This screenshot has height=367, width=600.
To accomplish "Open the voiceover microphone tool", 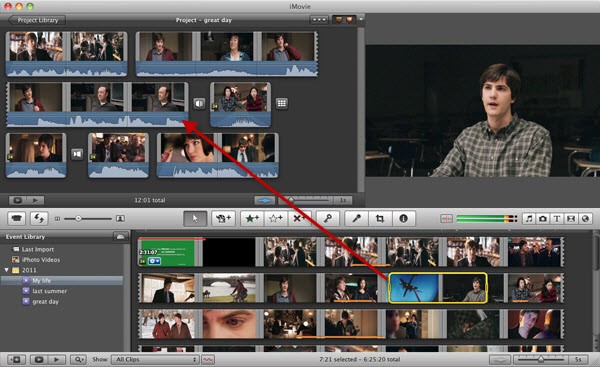I will [x=356, y=219].
